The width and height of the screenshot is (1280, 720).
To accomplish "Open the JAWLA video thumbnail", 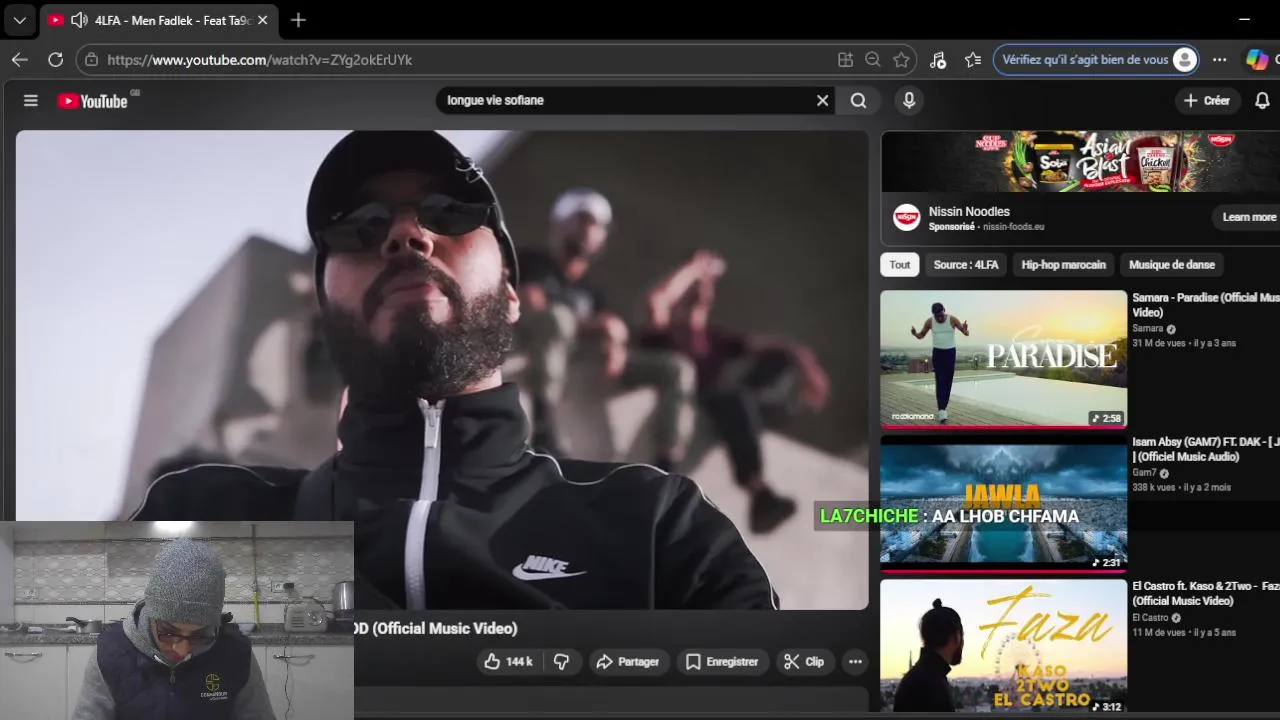I will 1003,504.
